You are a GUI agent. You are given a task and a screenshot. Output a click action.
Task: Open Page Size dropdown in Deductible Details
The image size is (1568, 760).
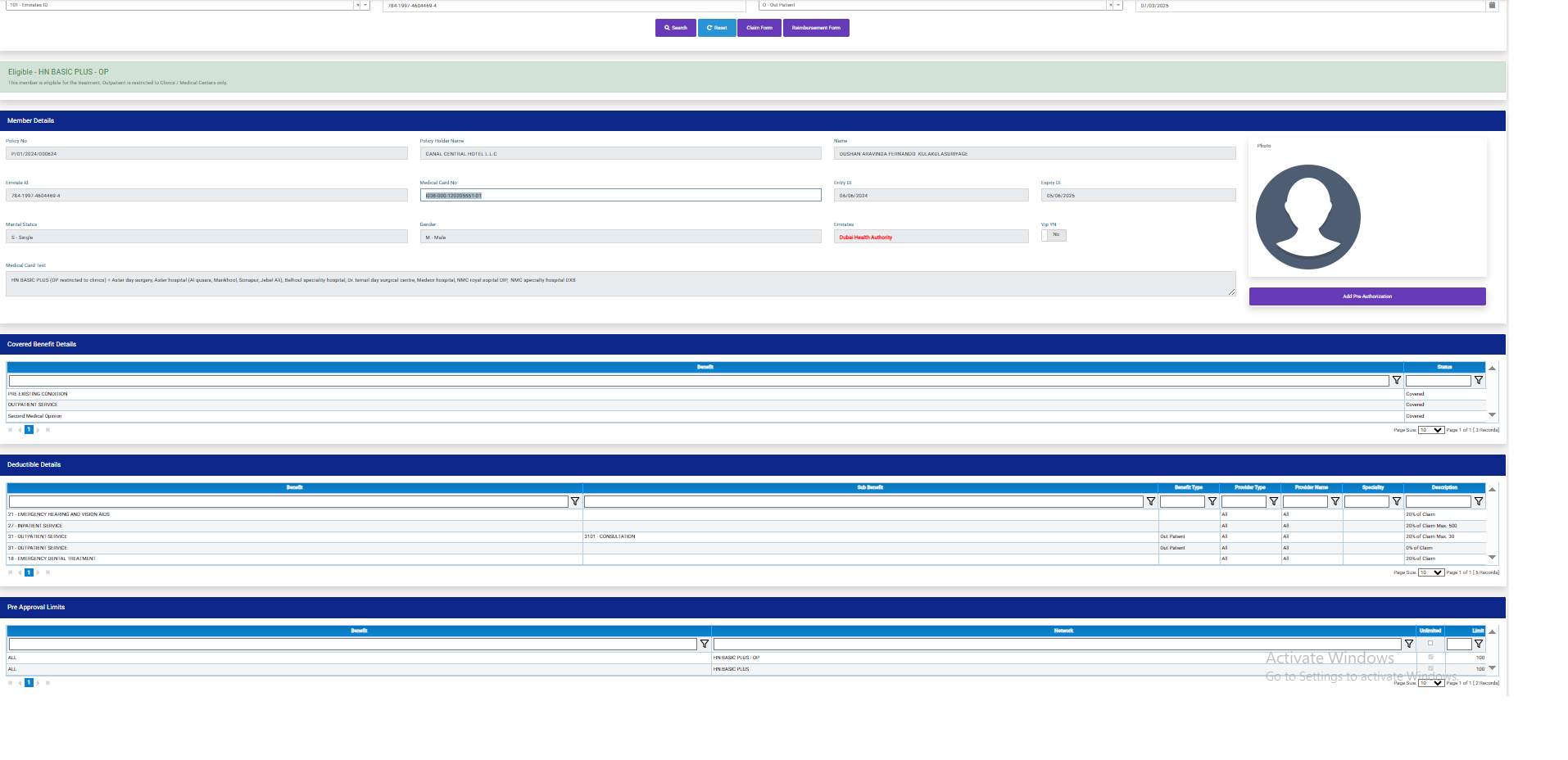pyautogui.click(x=1431, y=572)
